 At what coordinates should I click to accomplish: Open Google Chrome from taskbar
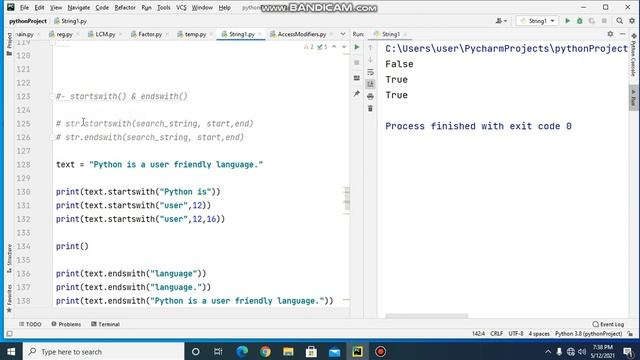click(x=265, y=351)
